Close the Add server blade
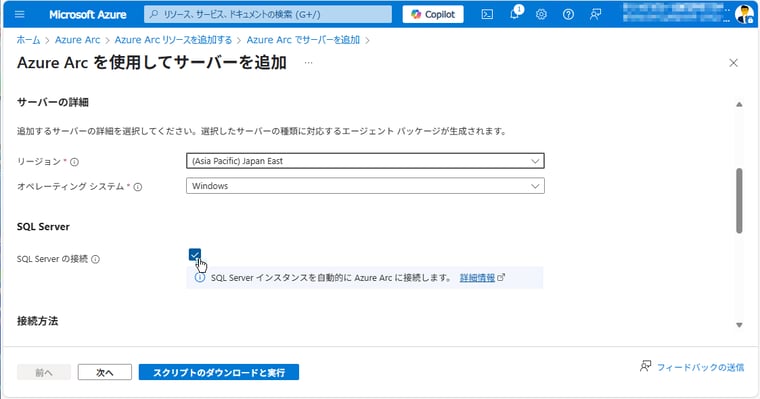Image resolution: width=760 pixels, height=399 pixels. click(733, 63)
